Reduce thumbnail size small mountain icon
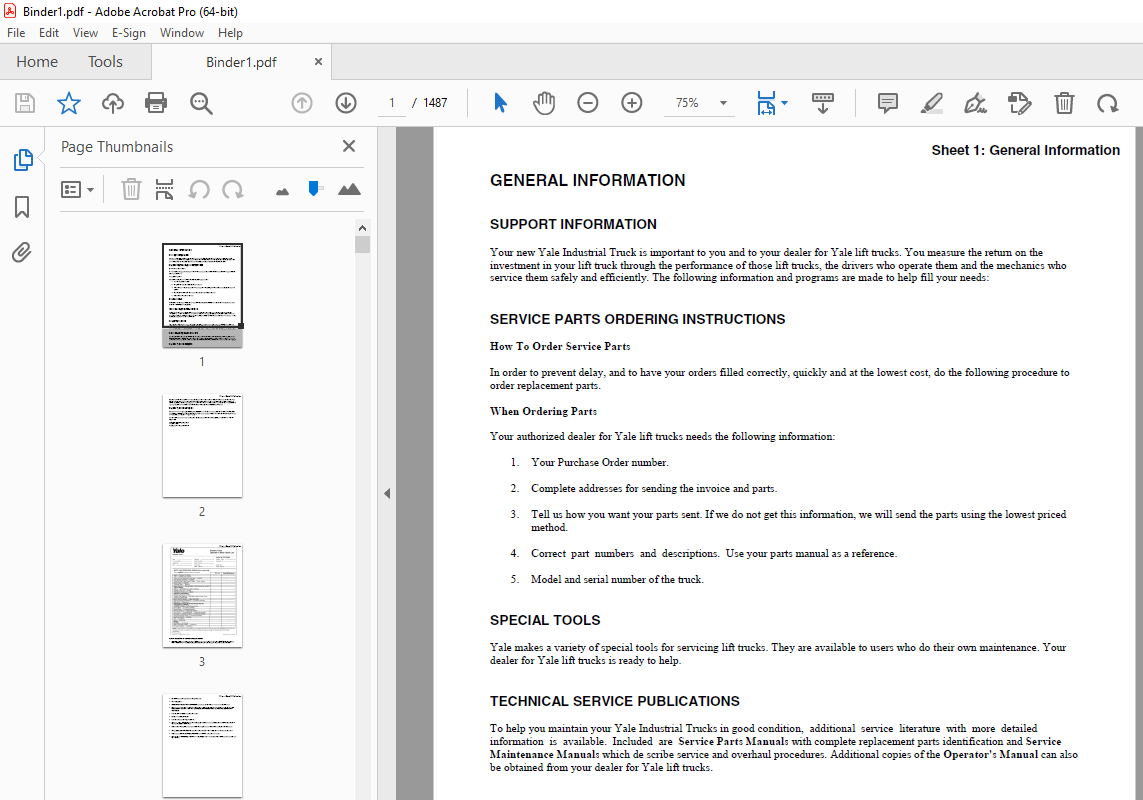This screenshot has height=800, width=1143. point(283,192)
